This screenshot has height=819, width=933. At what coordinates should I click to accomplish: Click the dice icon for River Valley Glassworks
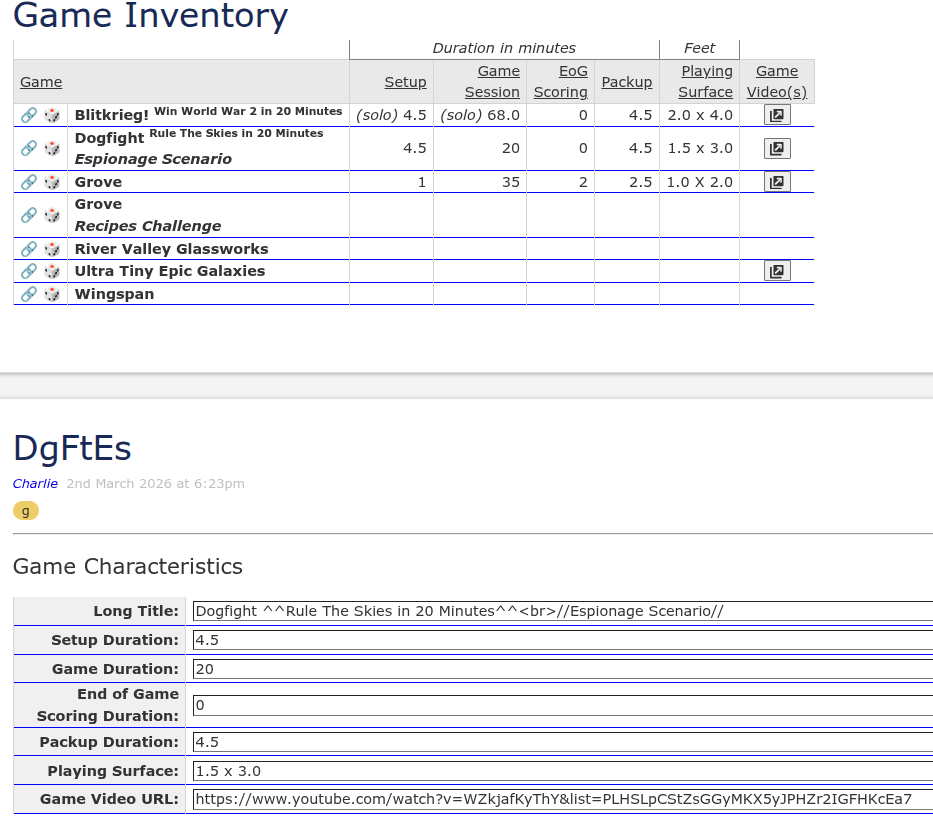52,249
